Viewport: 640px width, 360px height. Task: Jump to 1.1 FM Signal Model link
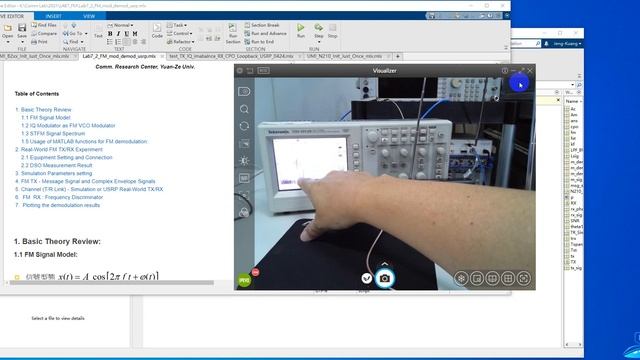point(46,118)
